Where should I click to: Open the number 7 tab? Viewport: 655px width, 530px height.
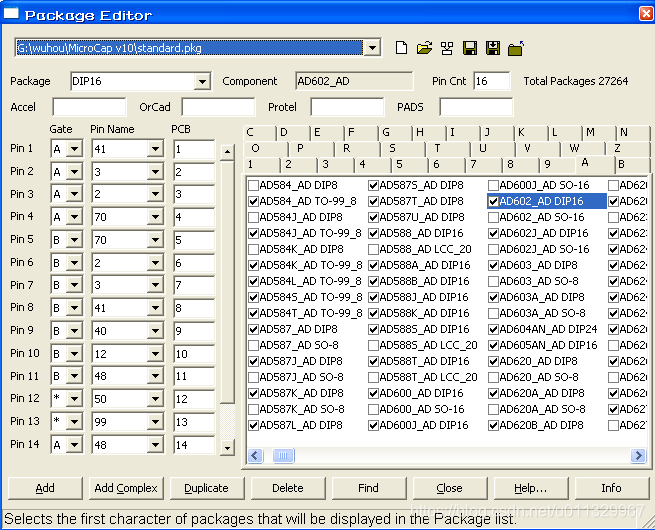483,165
